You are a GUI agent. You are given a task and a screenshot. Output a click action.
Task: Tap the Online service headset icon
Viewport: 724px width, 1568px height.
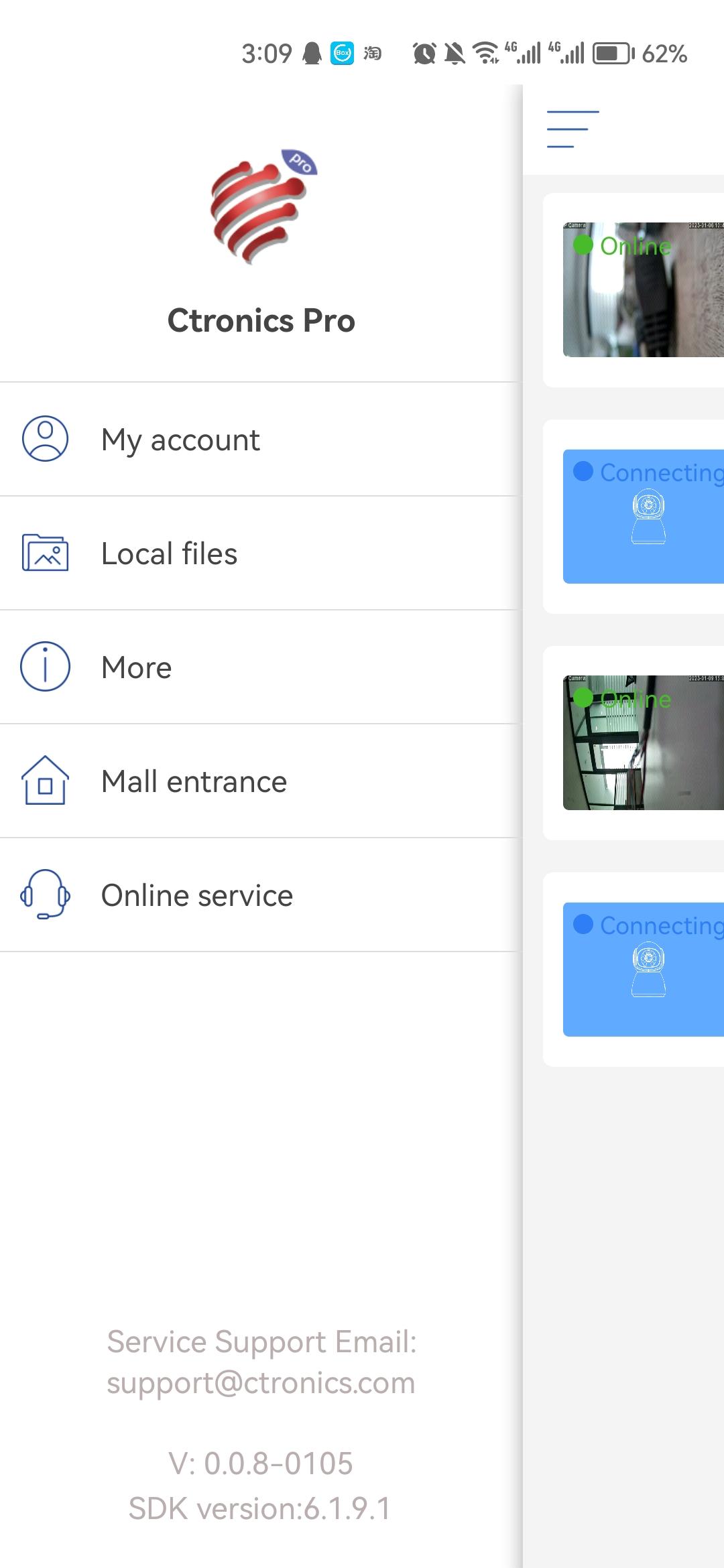point(45,895)
